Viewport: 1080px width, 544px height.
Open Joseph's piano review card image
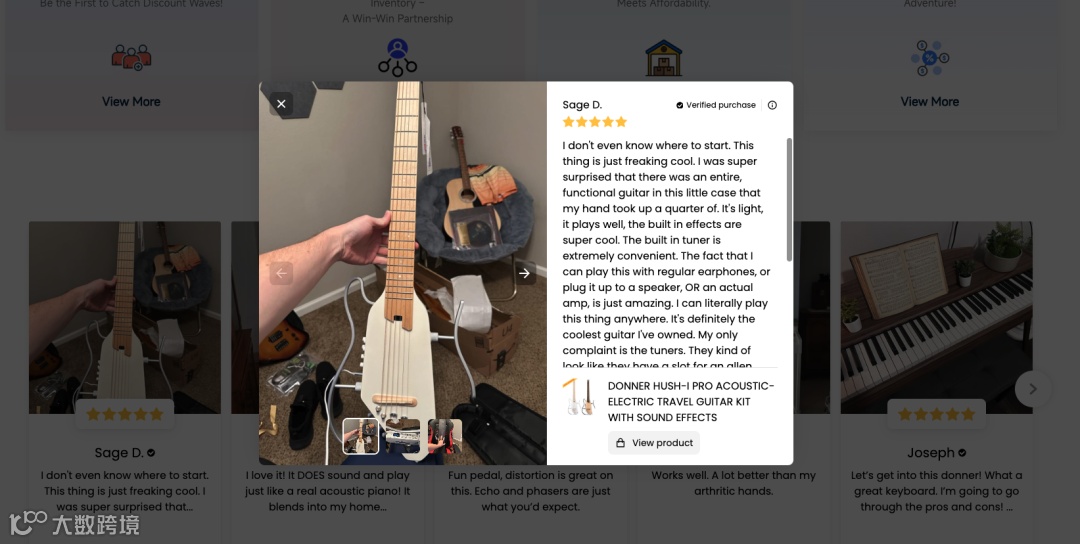click(936, 317)
